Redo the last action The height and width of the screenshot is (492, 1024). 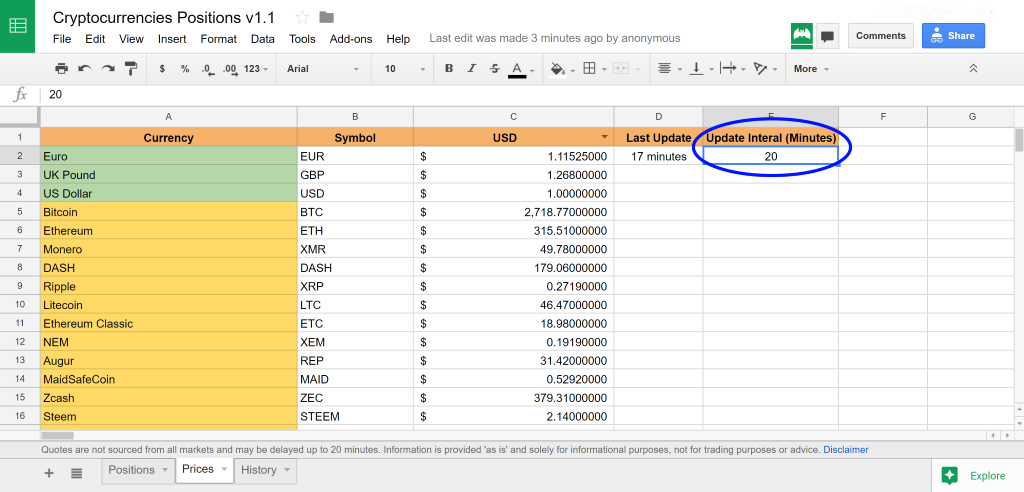coord(108,69)
